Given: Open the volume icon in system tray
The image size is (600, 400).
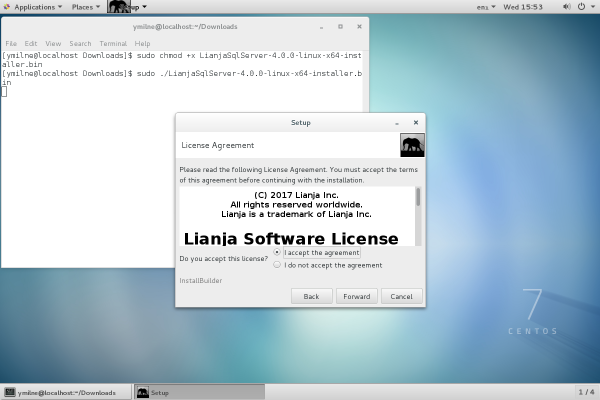Looking at the screenshot, I should pyautogui.click(x=565, y=7).
